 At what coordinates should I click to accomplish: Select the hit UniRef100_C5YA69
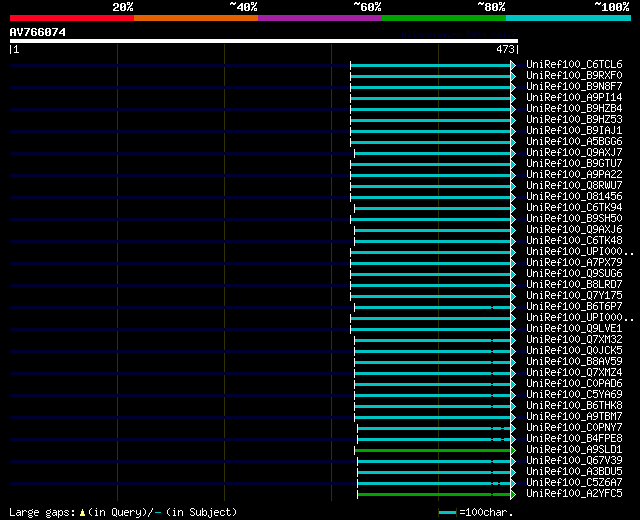tap(574, 395)
